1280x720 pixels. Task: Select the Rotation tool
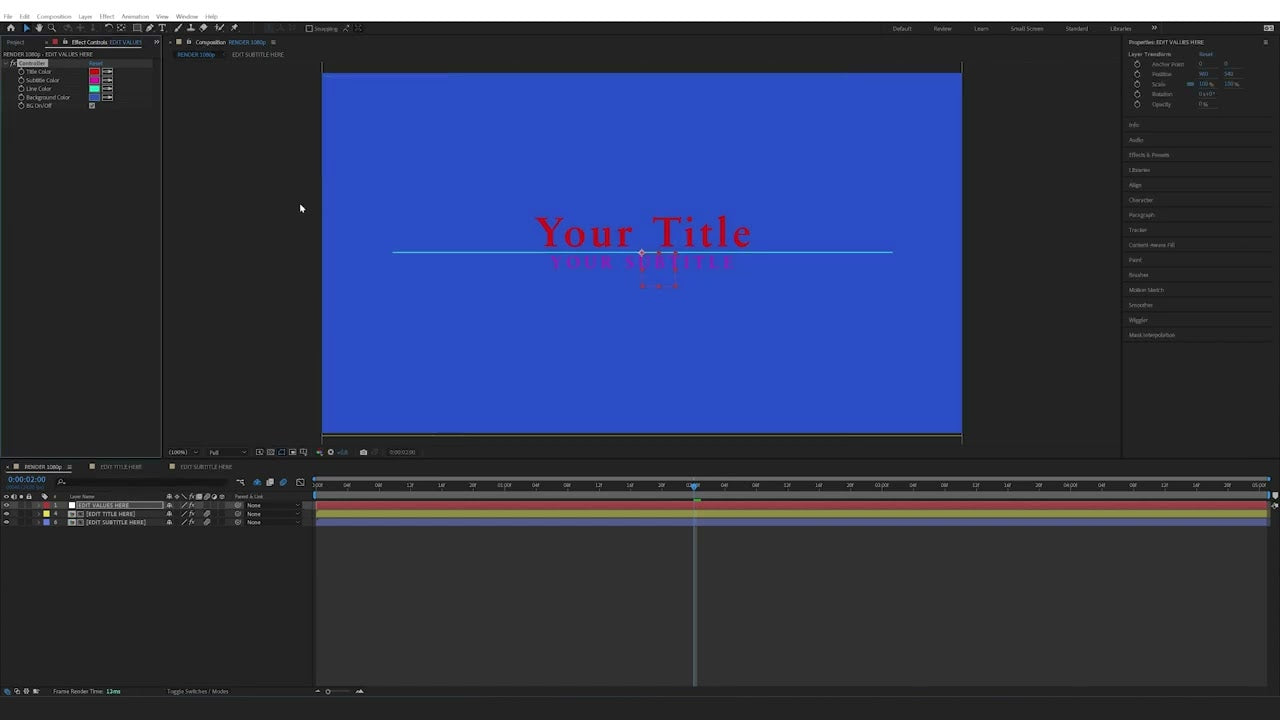(x=108, y=28)
